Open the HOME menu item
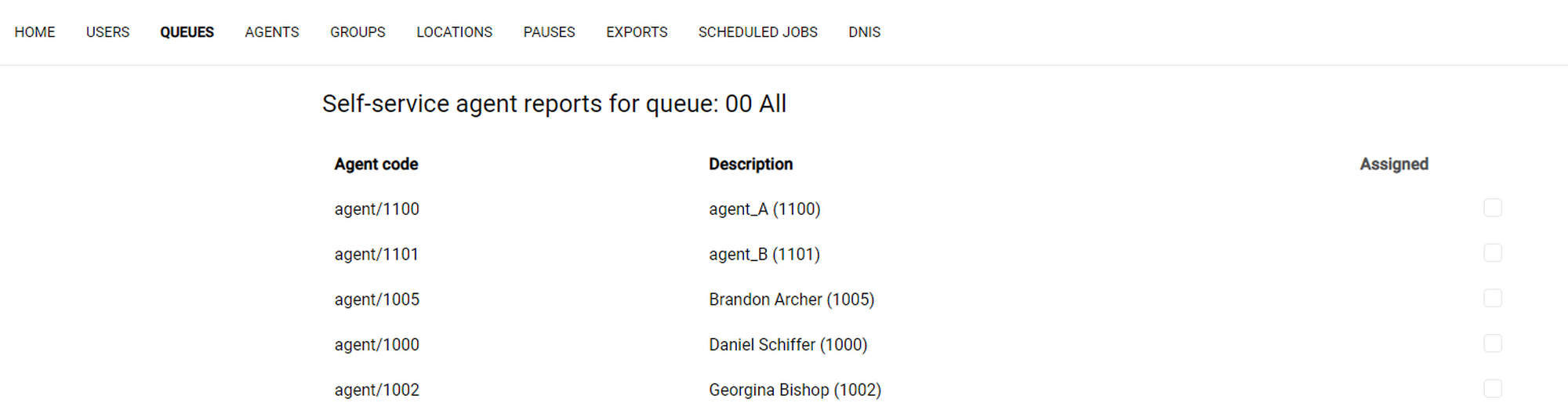Screen dimensions: 1568x410 [x=34, y=32]
